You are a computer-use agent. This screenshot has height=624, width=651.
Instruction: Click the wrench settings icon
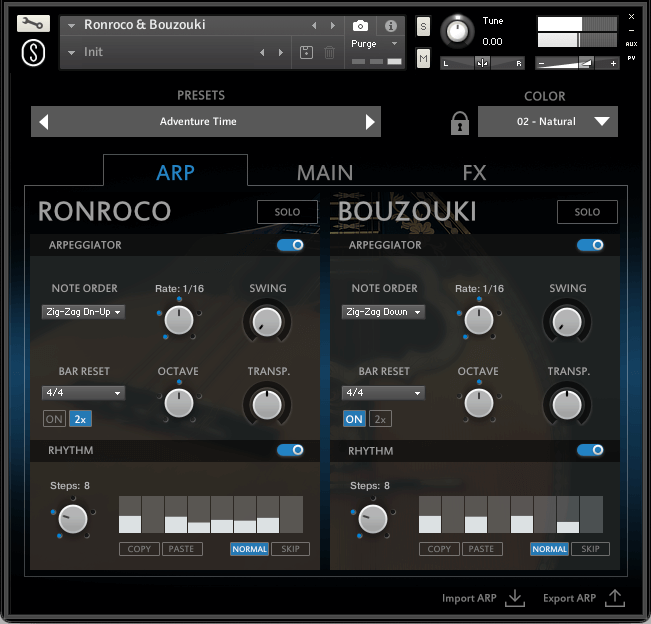tap(33, 23)
